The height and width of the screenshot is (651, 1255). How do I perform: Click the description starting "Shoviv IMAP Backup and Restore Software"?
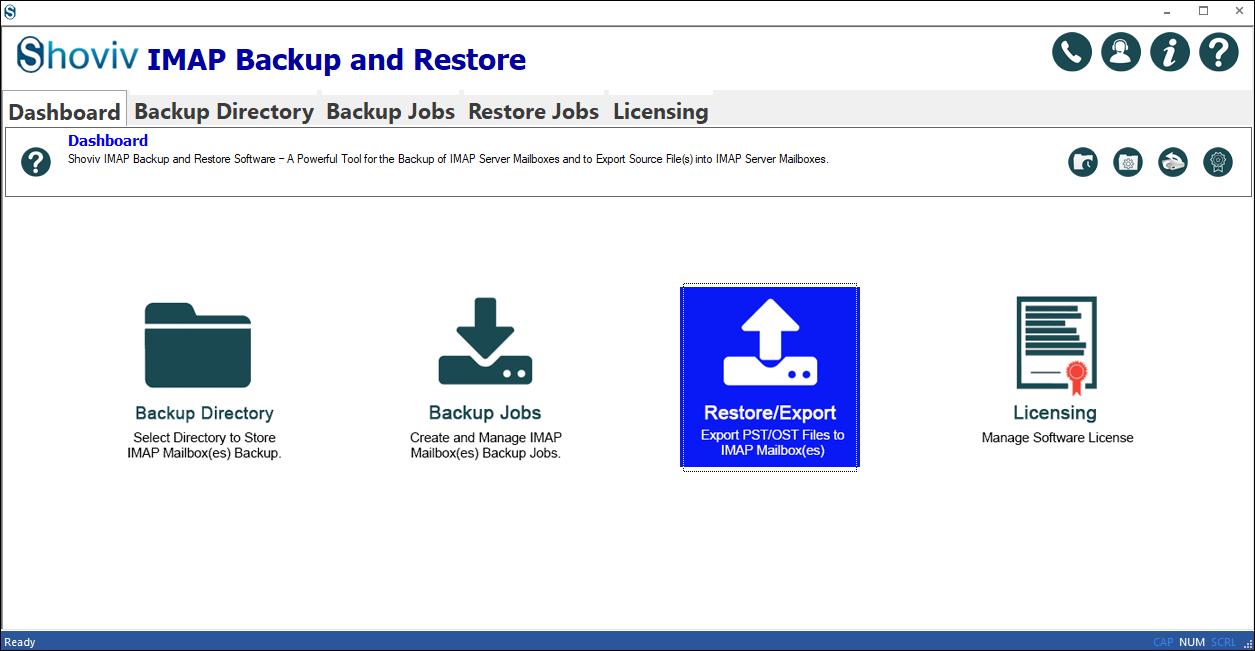point(448,160)
